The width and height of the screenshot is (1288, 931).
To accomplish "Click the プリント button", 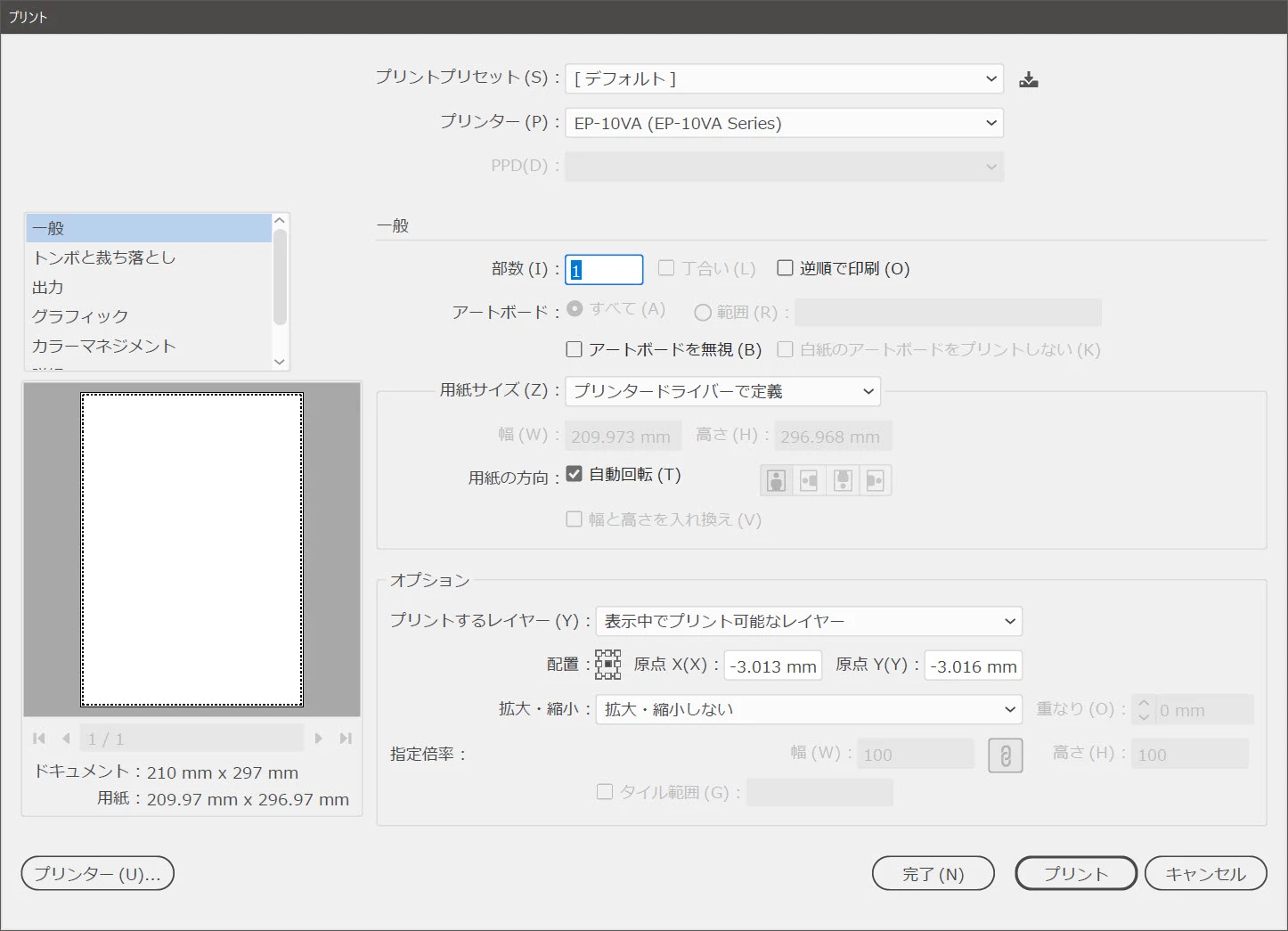I will pos(1076,873).
